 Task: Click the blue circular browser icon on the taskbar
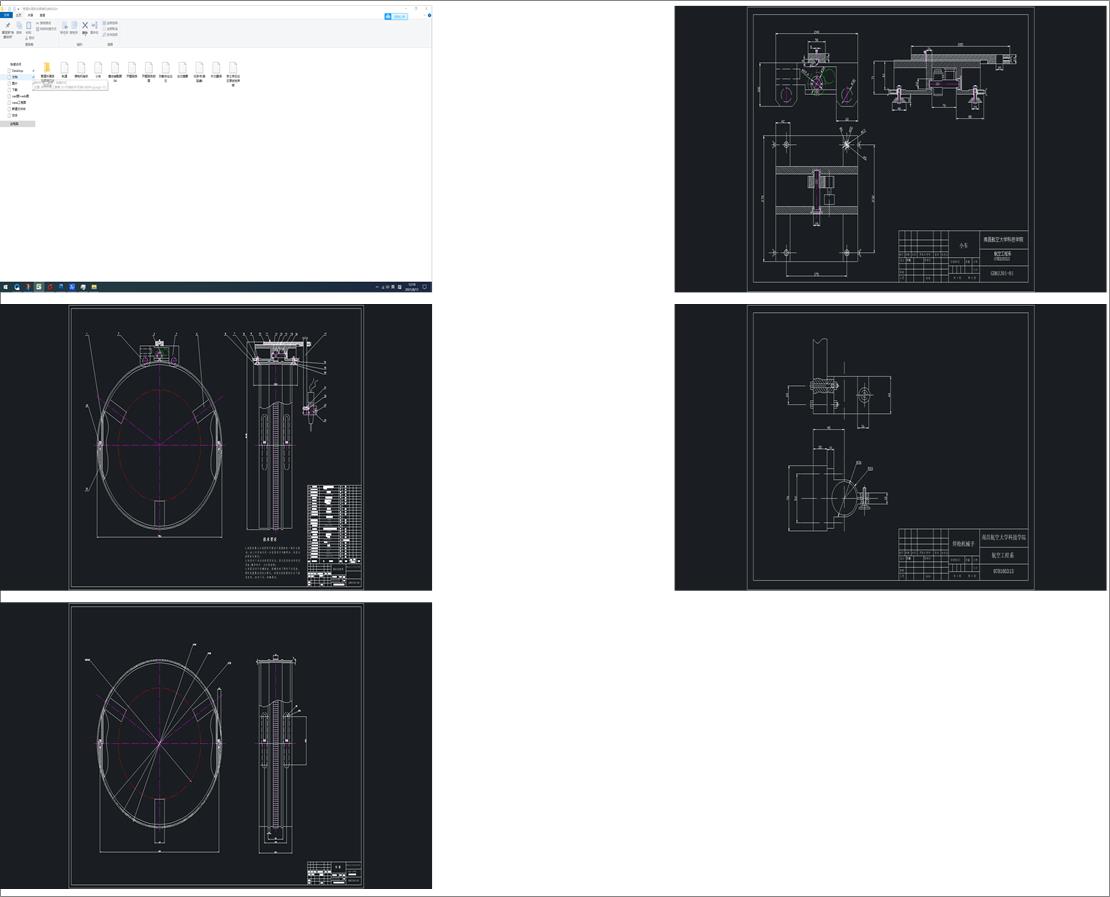point(17,287)
